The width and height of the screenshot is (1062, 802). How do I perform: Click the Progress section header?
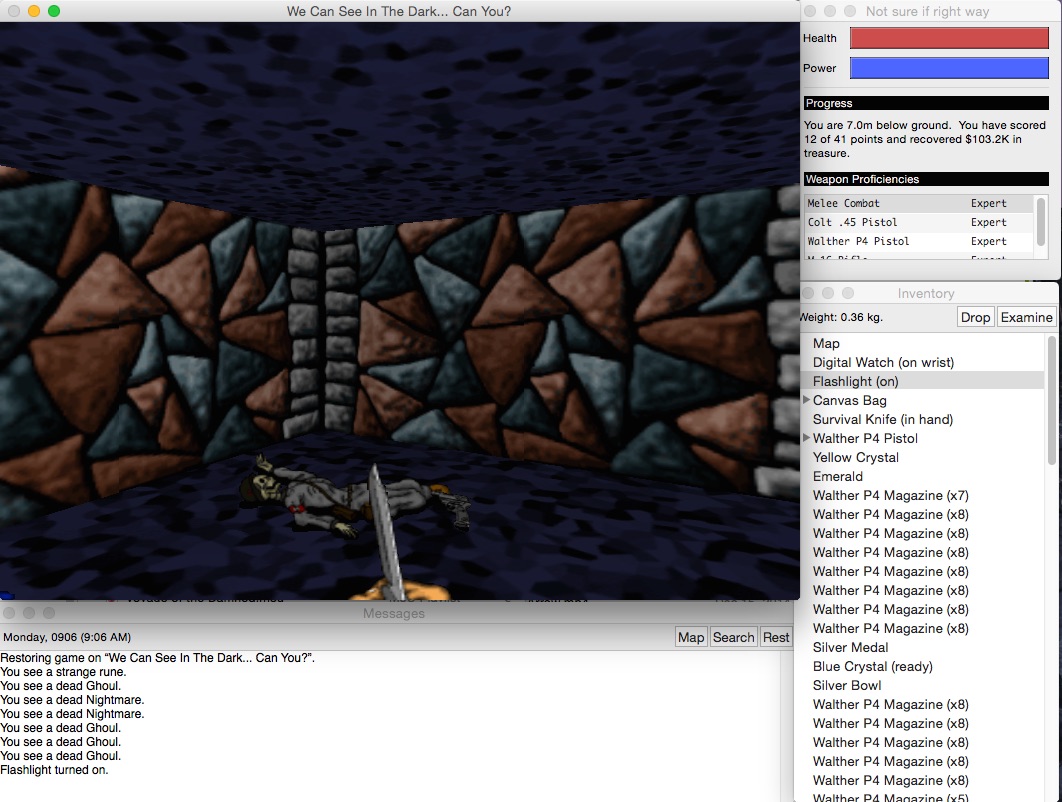click(x=926, y=103)
